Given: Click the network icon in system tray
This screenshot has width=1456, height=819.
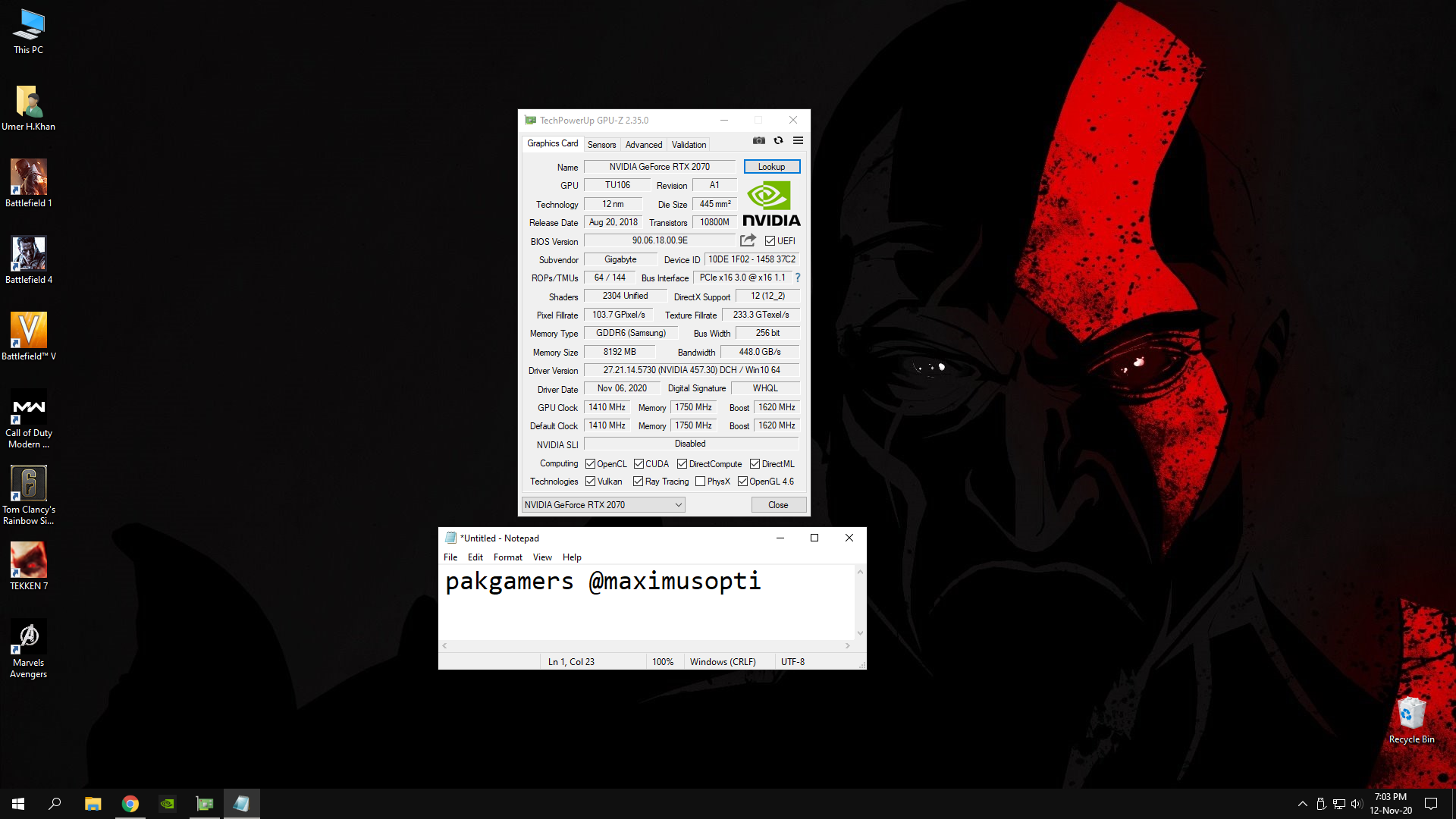Looking at the screenshot, I should click(1338, 804).
